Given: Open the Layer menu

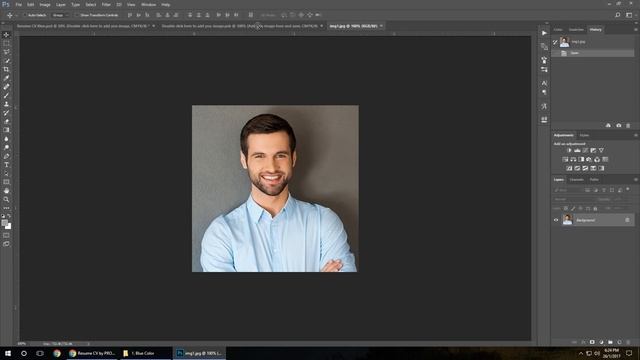Looking at the screenshot, I should coord(60,4).
